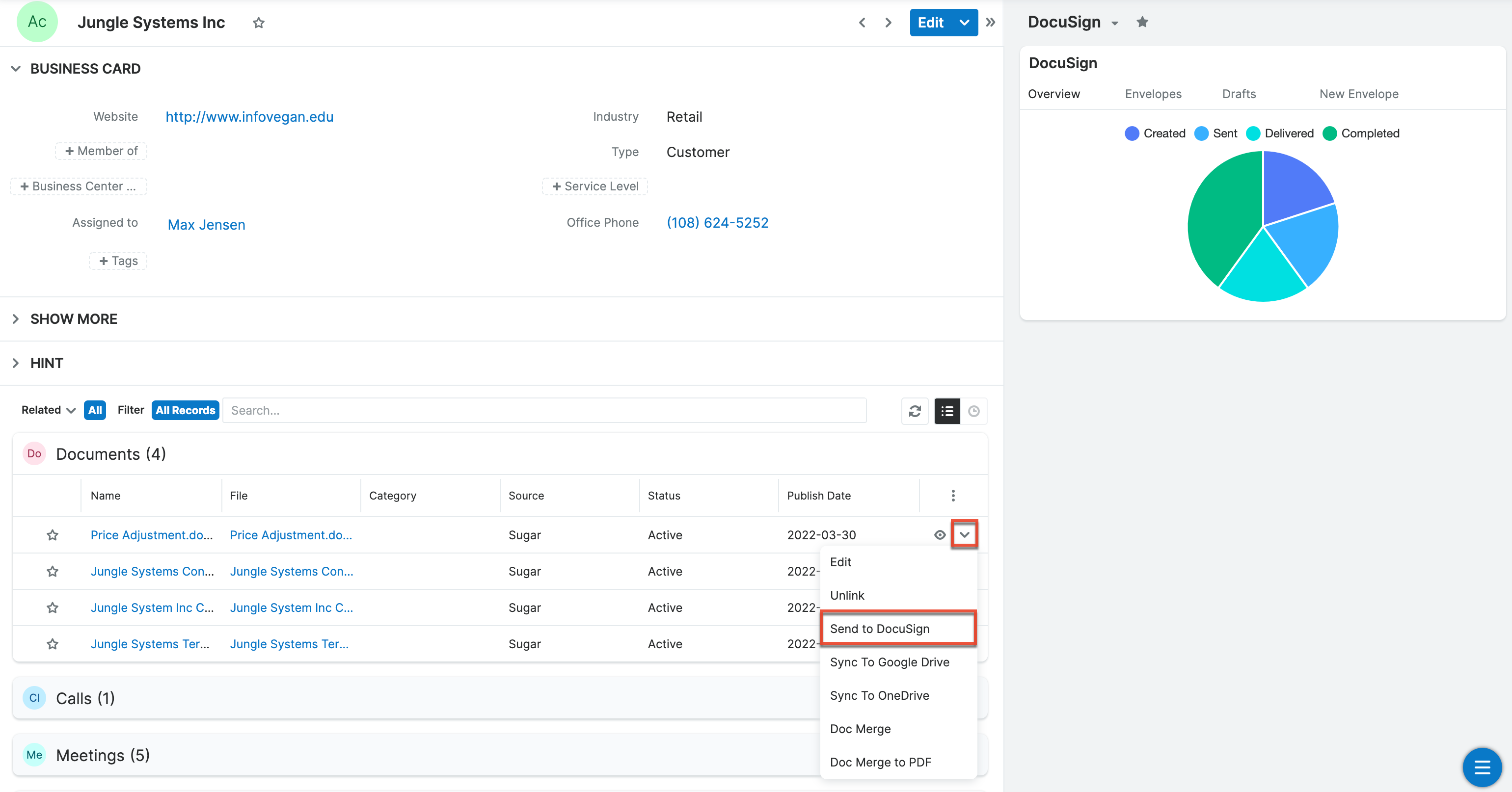Screen dimensions: 1512x792
Task: Favorite the Price Adjustment document
Action: tap(53, 535)
